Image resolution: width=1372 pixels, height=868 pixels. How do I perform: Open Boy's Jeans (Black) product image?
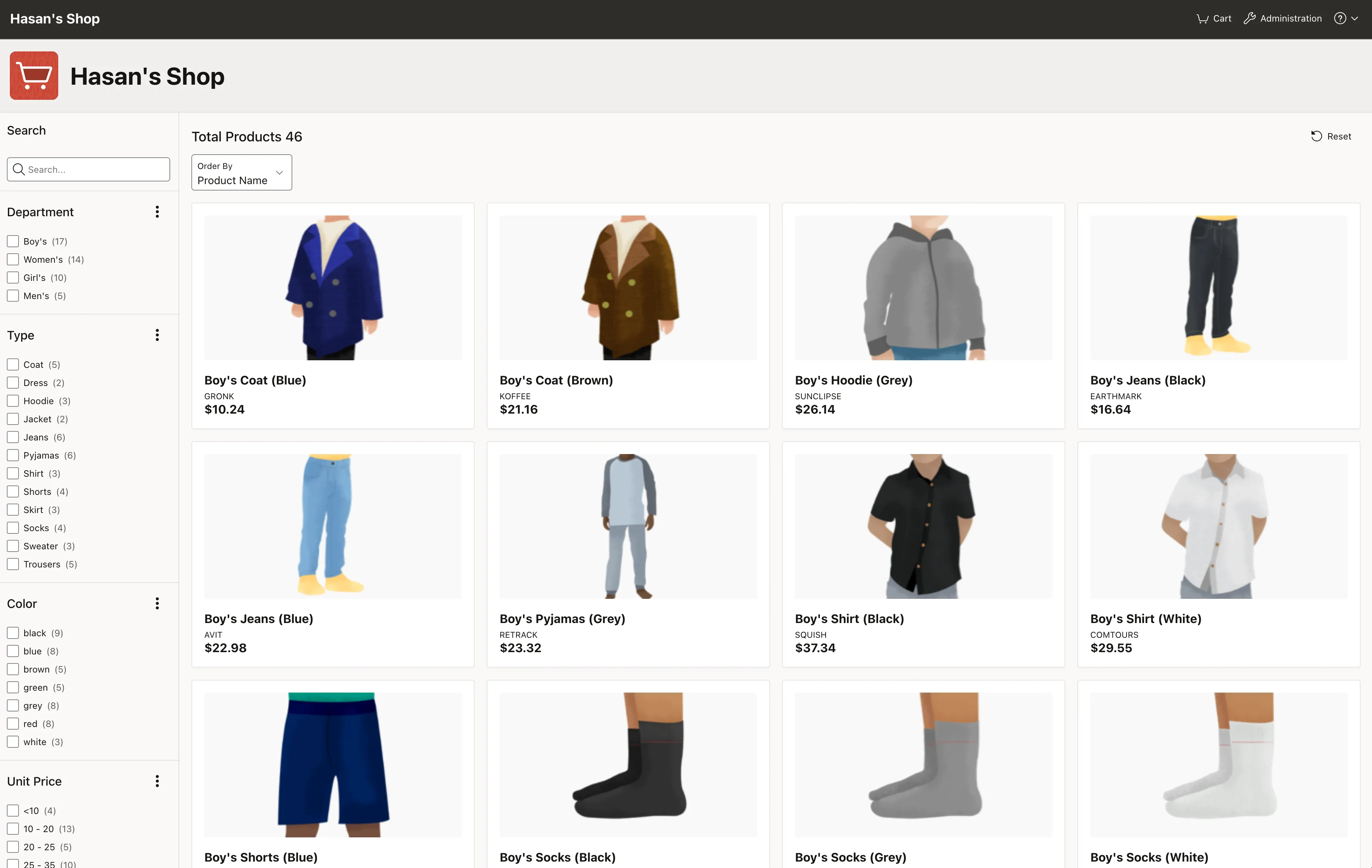(x=1219, y=288)
